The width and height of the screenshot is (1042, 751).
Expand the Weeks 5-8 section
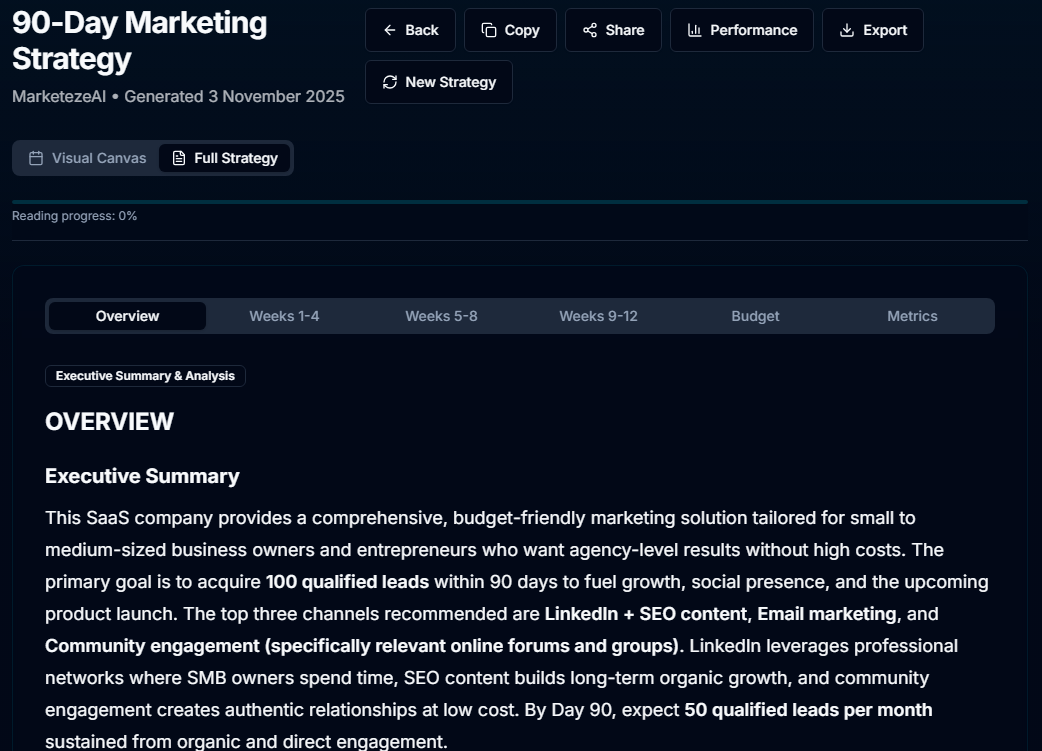coord(441,316)
